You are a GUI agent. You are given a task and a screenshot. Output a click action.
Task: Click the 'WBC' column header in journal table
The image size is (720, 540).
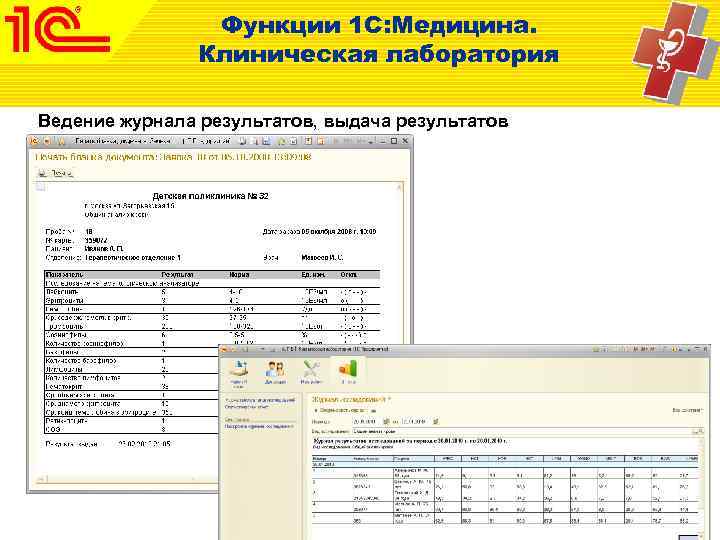click(447, 459)
